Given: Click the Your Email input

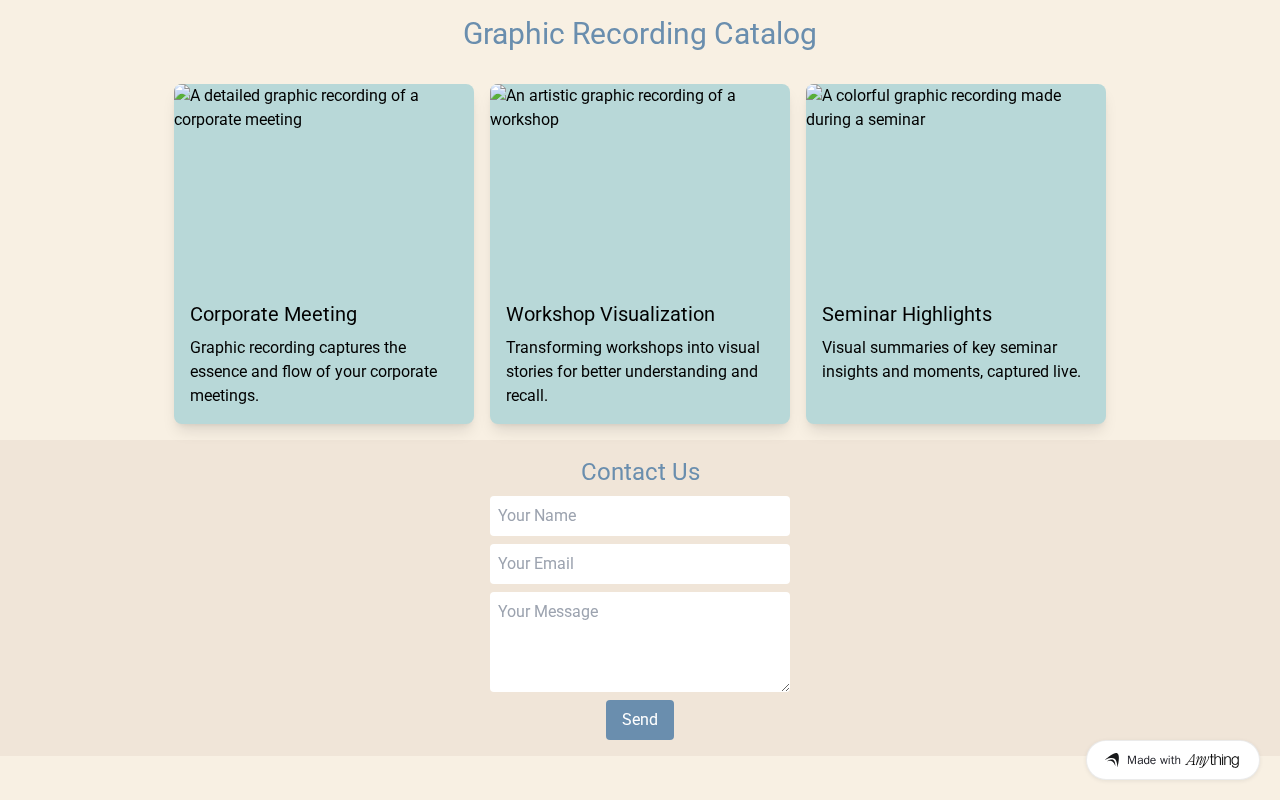Looking at the screenshot, I should tap(640, 564).
